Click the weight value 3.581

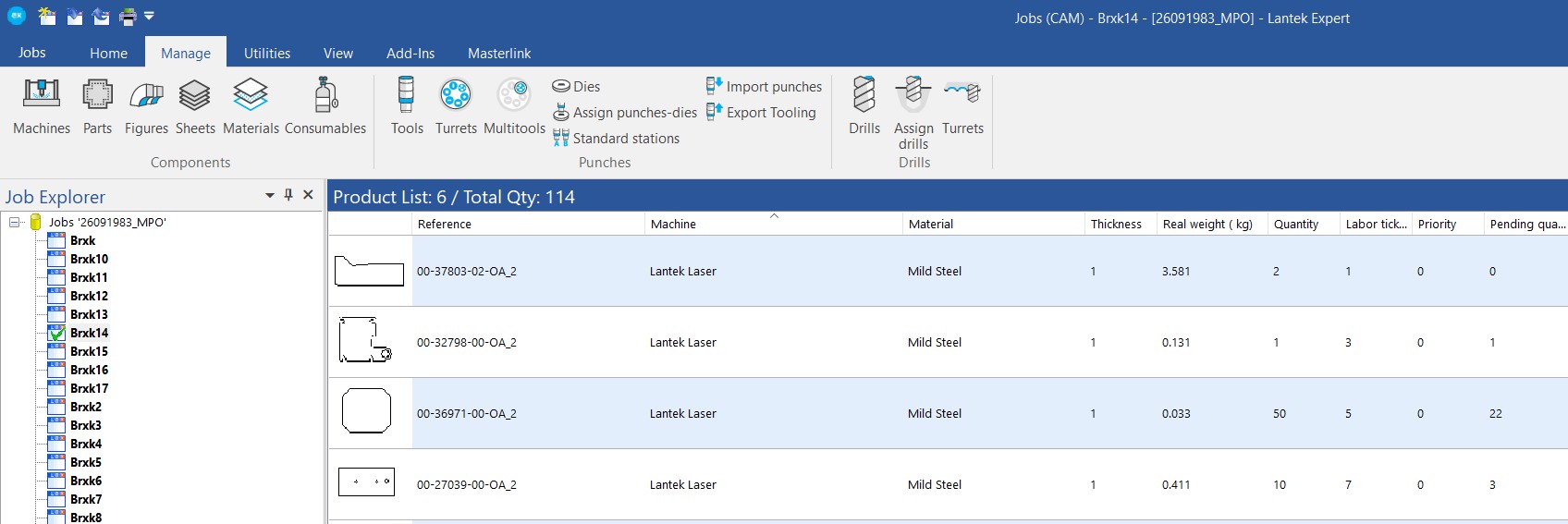click(1176, 271)
